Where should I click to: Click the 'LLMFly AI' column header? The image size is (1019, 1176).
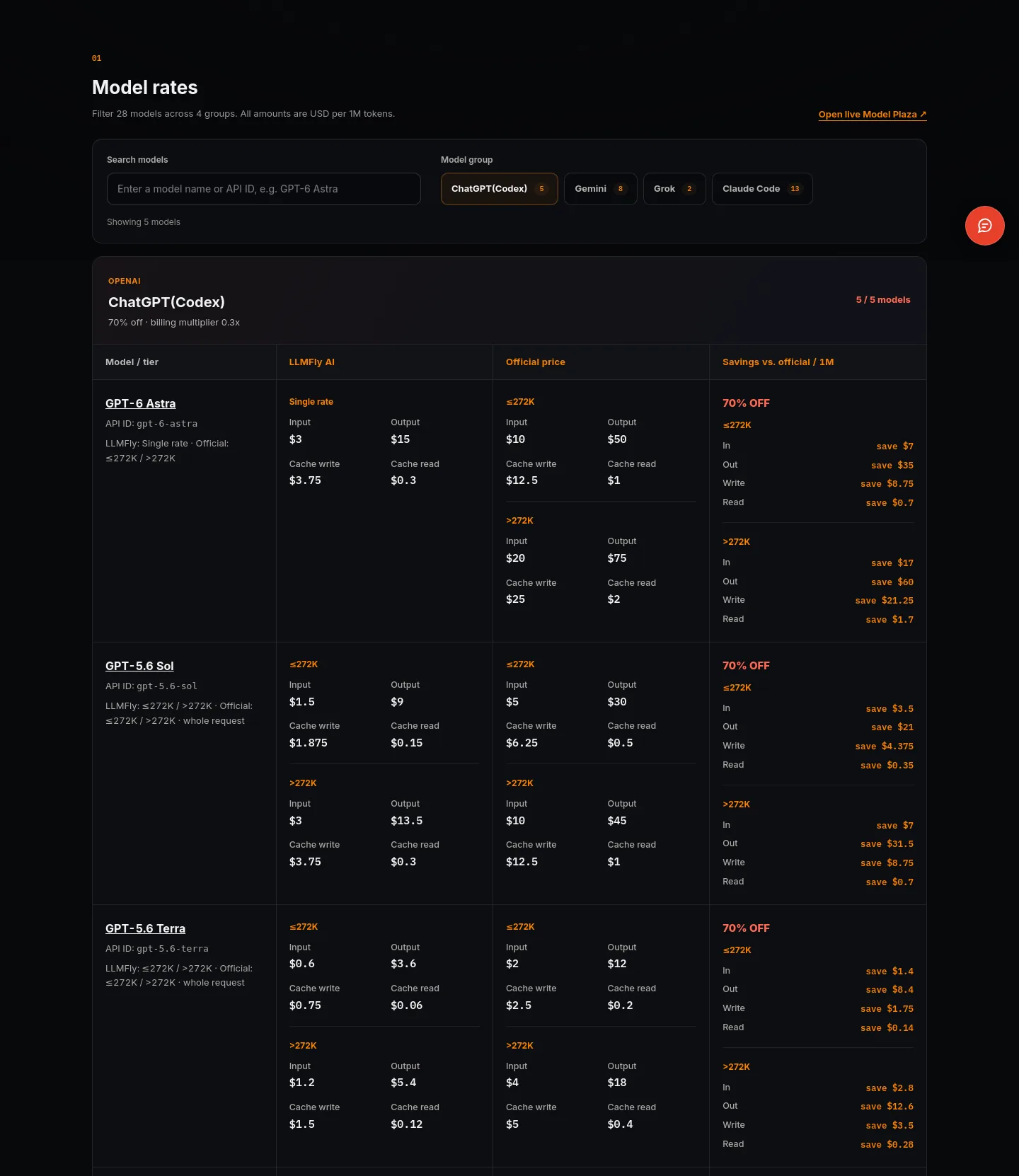coord(311,362)
